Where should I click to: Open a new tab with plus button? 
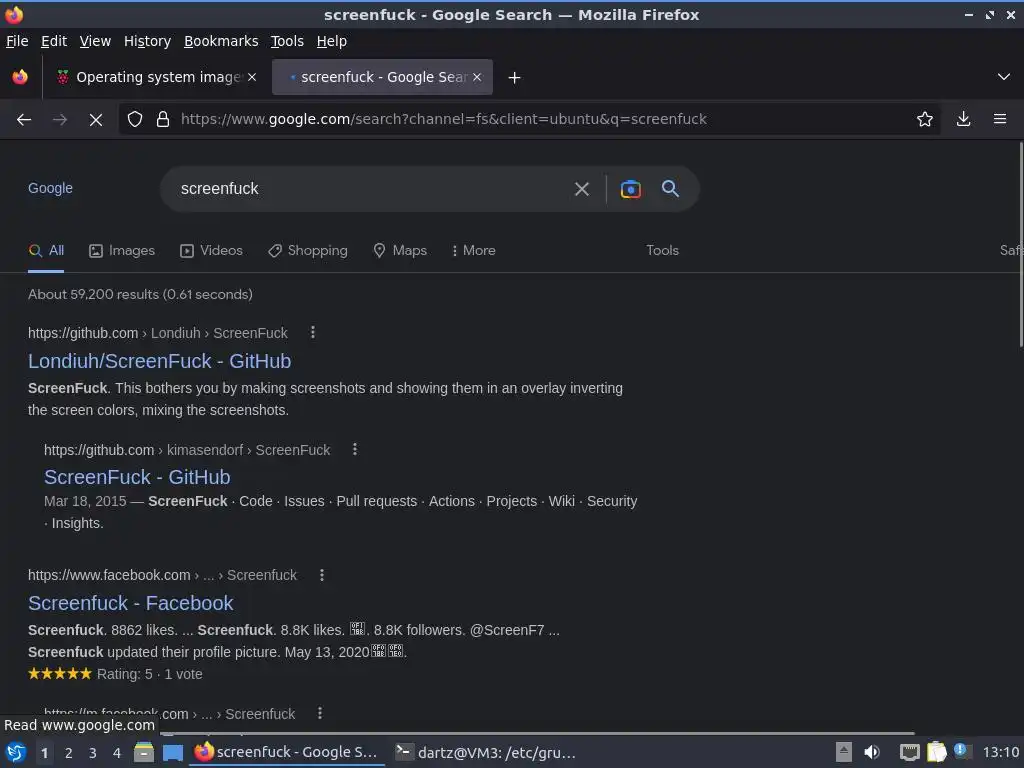[x=515, y=78]
